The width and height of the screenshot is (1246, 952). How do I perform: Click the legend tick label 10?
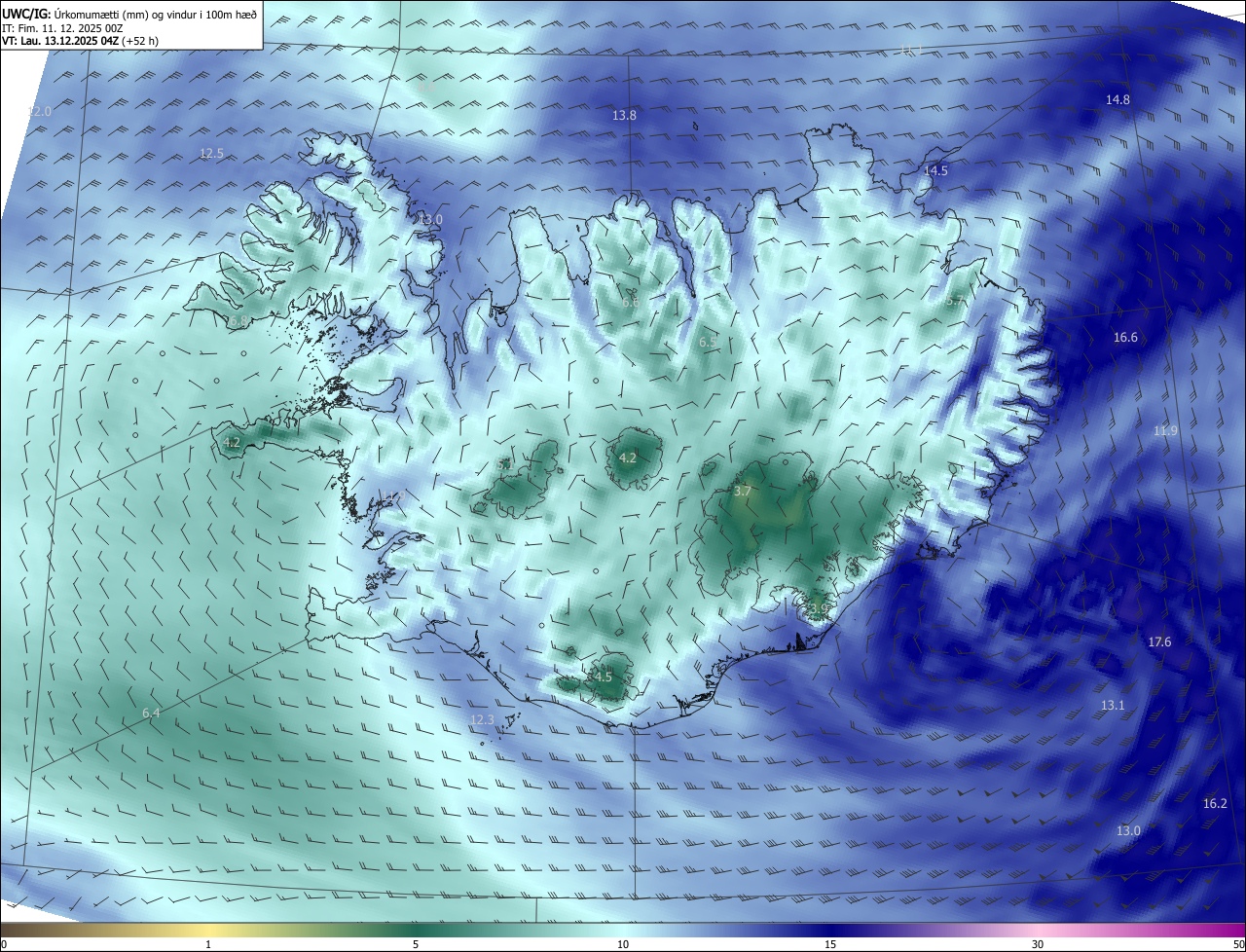(623, 944)
